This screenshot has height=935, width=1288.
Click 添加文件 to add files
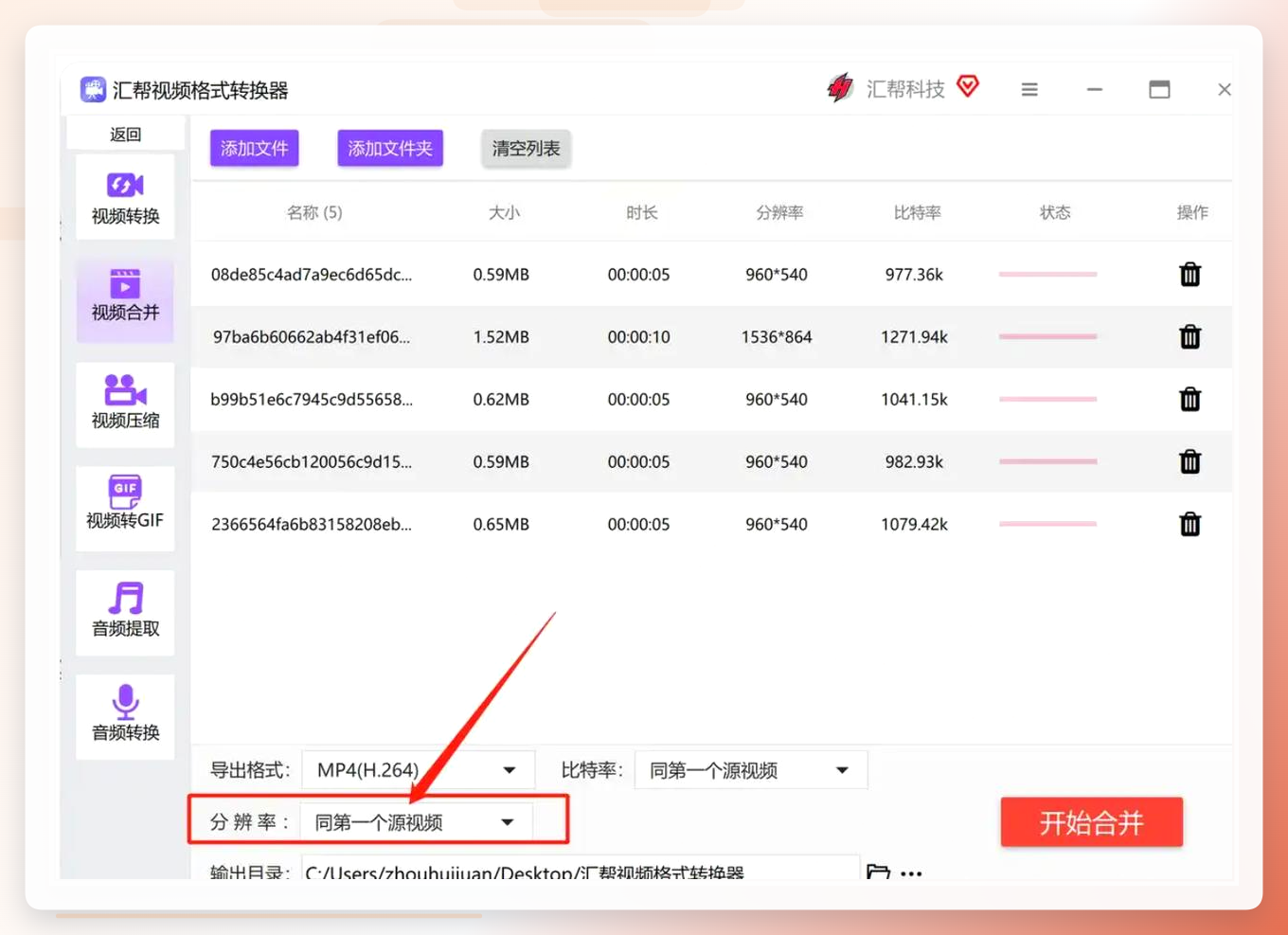pos(255,148)
